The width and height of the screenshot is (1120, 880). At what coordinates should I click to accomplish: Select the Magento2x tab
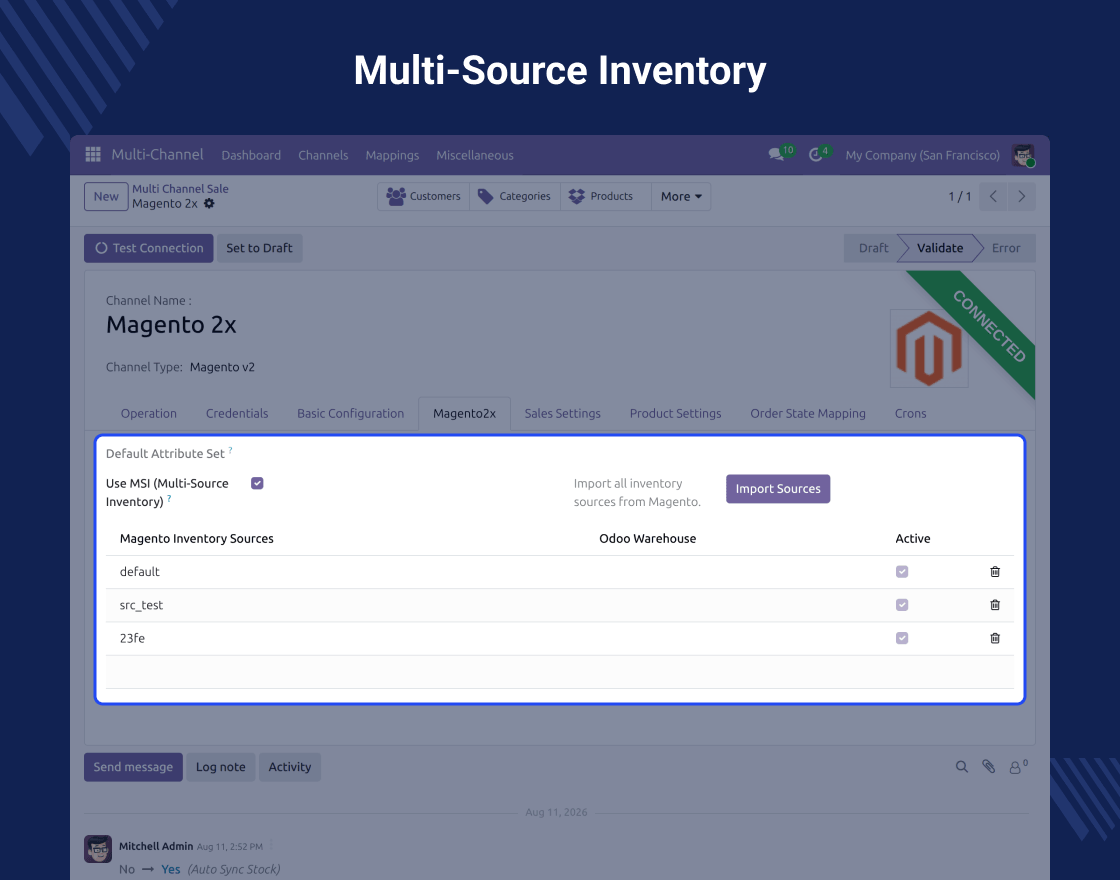[x=464, y=414]
